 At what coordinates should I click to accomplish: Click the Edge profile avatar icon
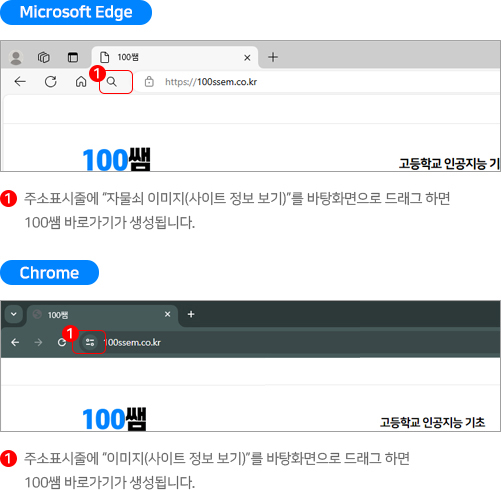(x=15, y=58)
